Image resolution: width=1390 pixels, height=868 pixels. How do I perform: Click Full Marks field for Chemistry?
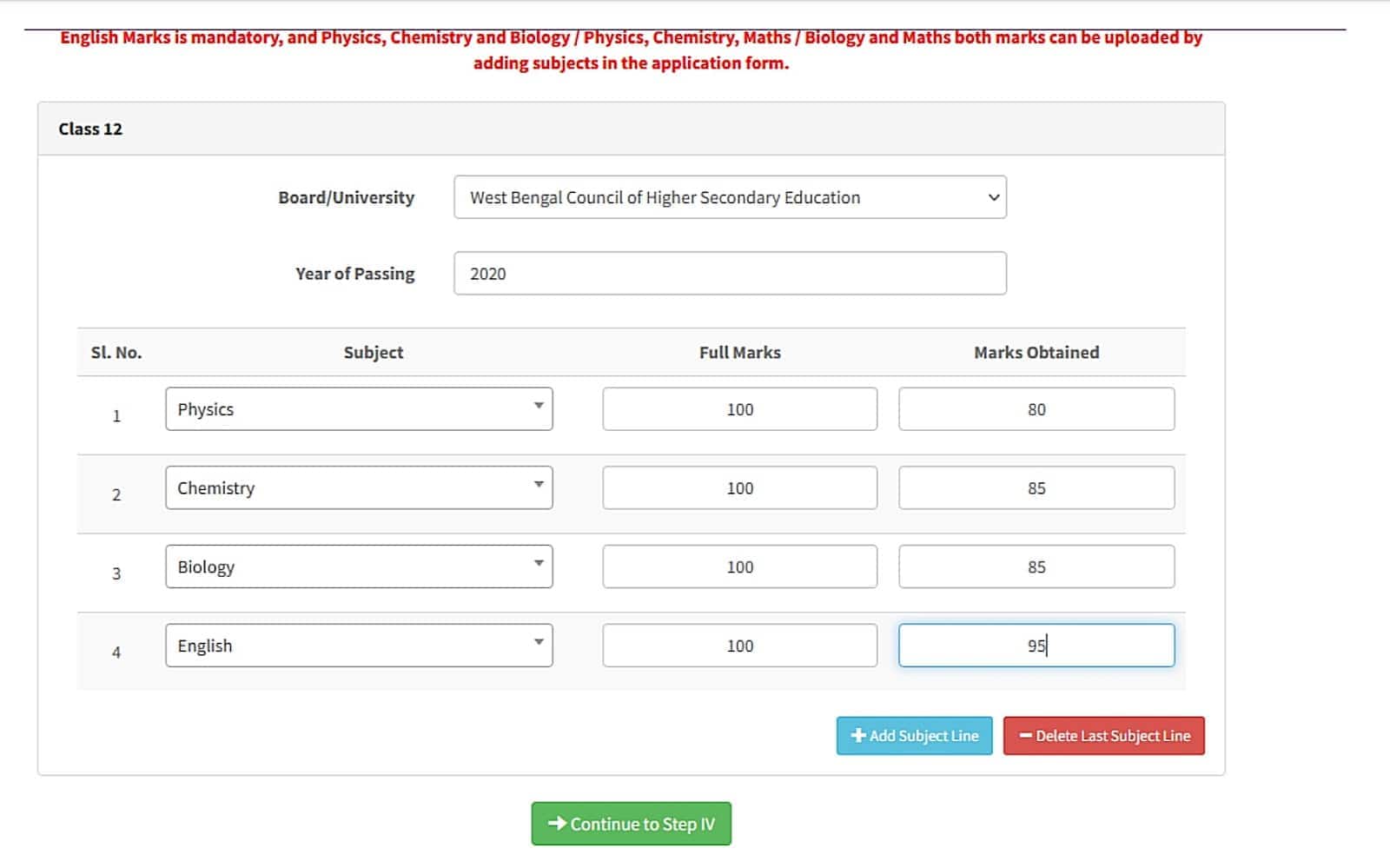tap(740, 487)
